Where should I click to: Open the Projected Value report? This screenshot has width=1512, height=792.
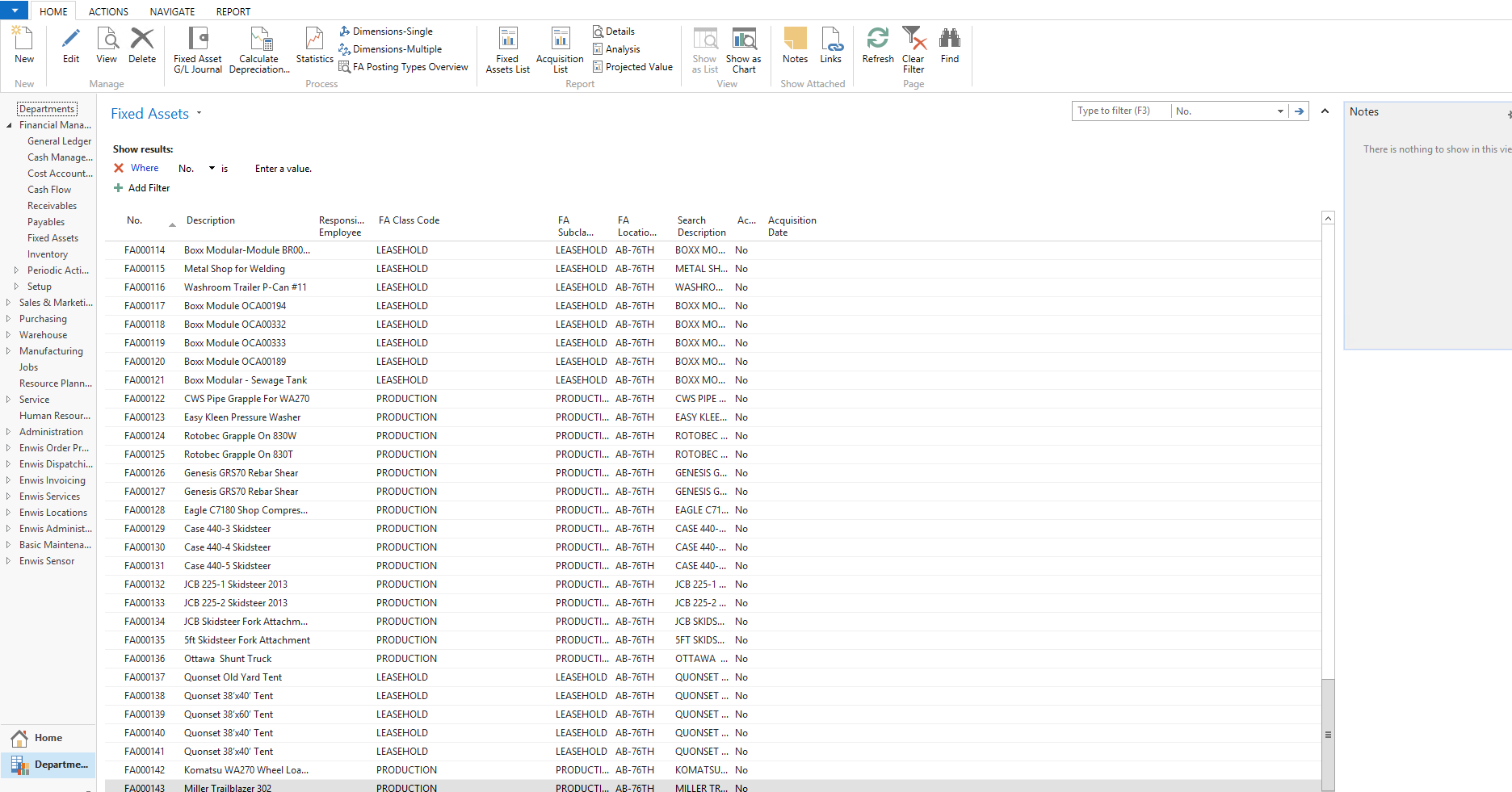tap(633, 67)
